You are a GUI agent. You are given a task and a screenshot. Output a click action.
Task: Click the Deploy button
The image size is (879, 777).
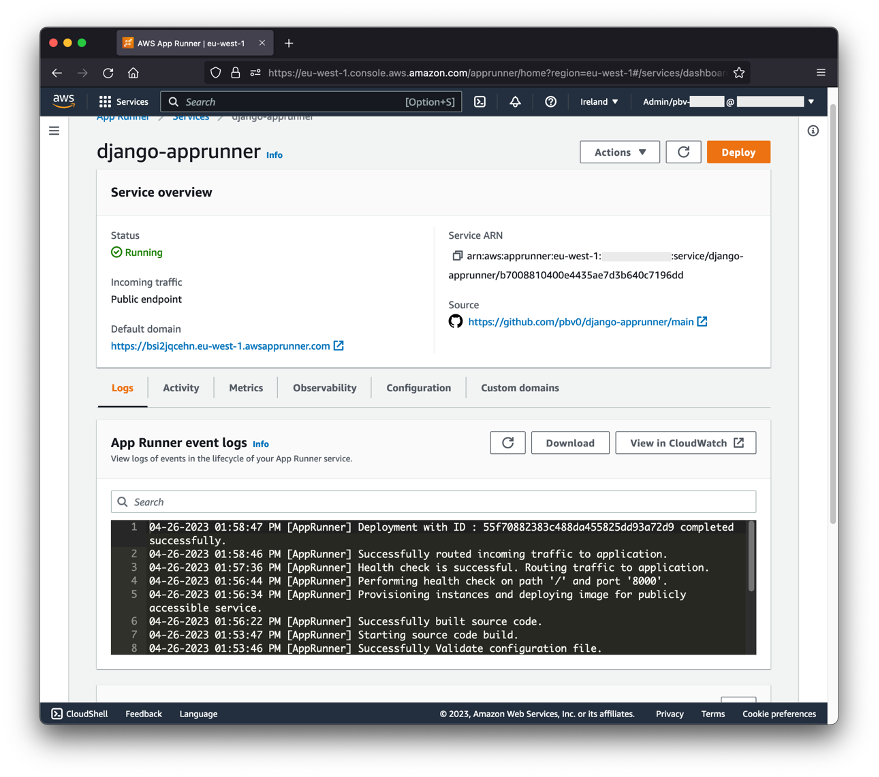[739, 152]
